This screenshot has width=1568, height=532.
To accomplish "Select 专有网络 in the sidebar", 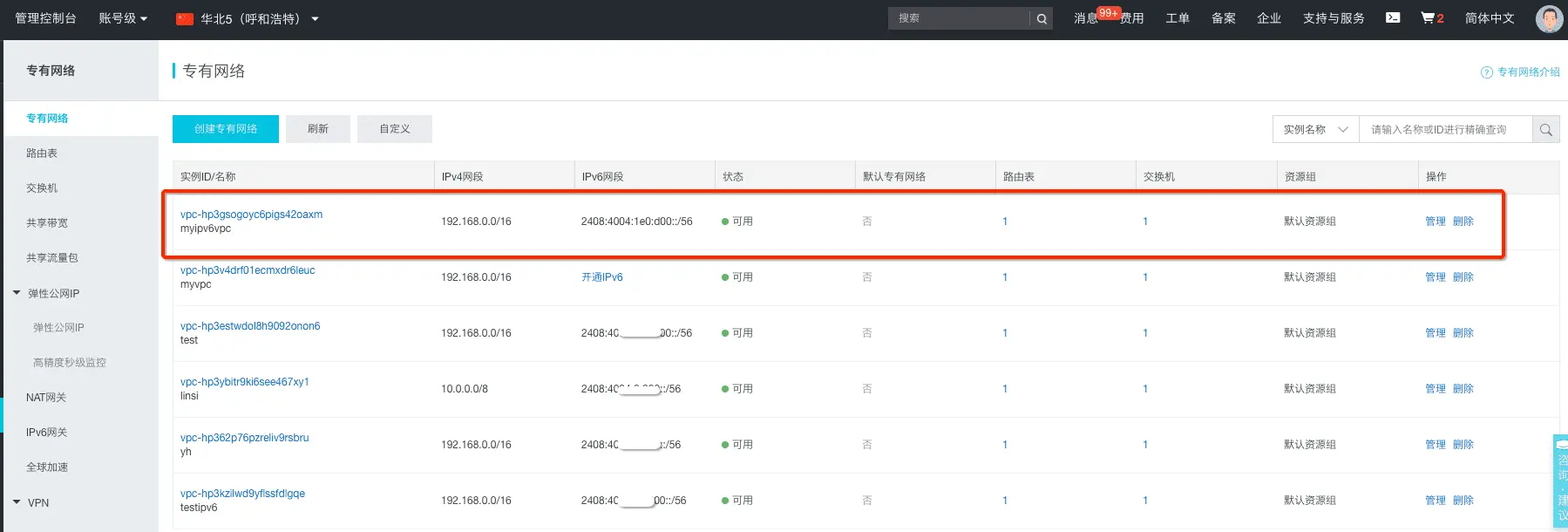I will [47, 119].
